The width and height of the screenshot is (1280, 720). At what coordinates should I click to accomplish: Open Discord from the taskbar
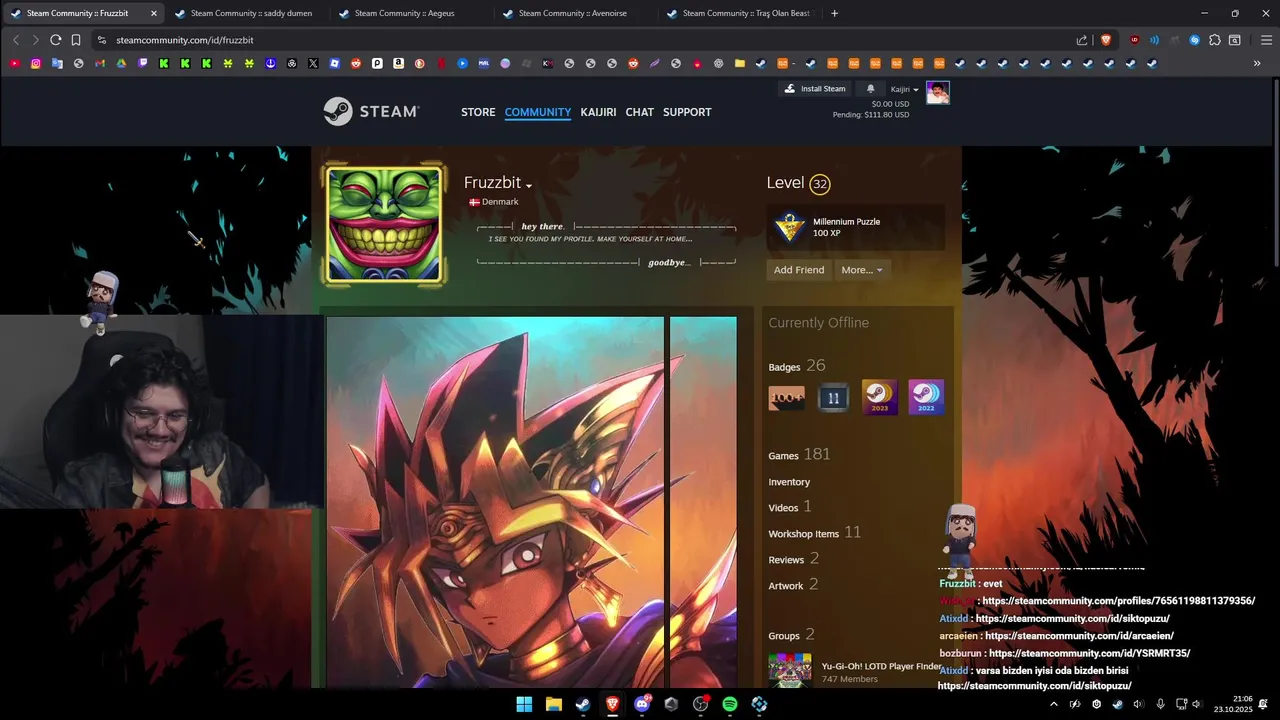[642, 704]
